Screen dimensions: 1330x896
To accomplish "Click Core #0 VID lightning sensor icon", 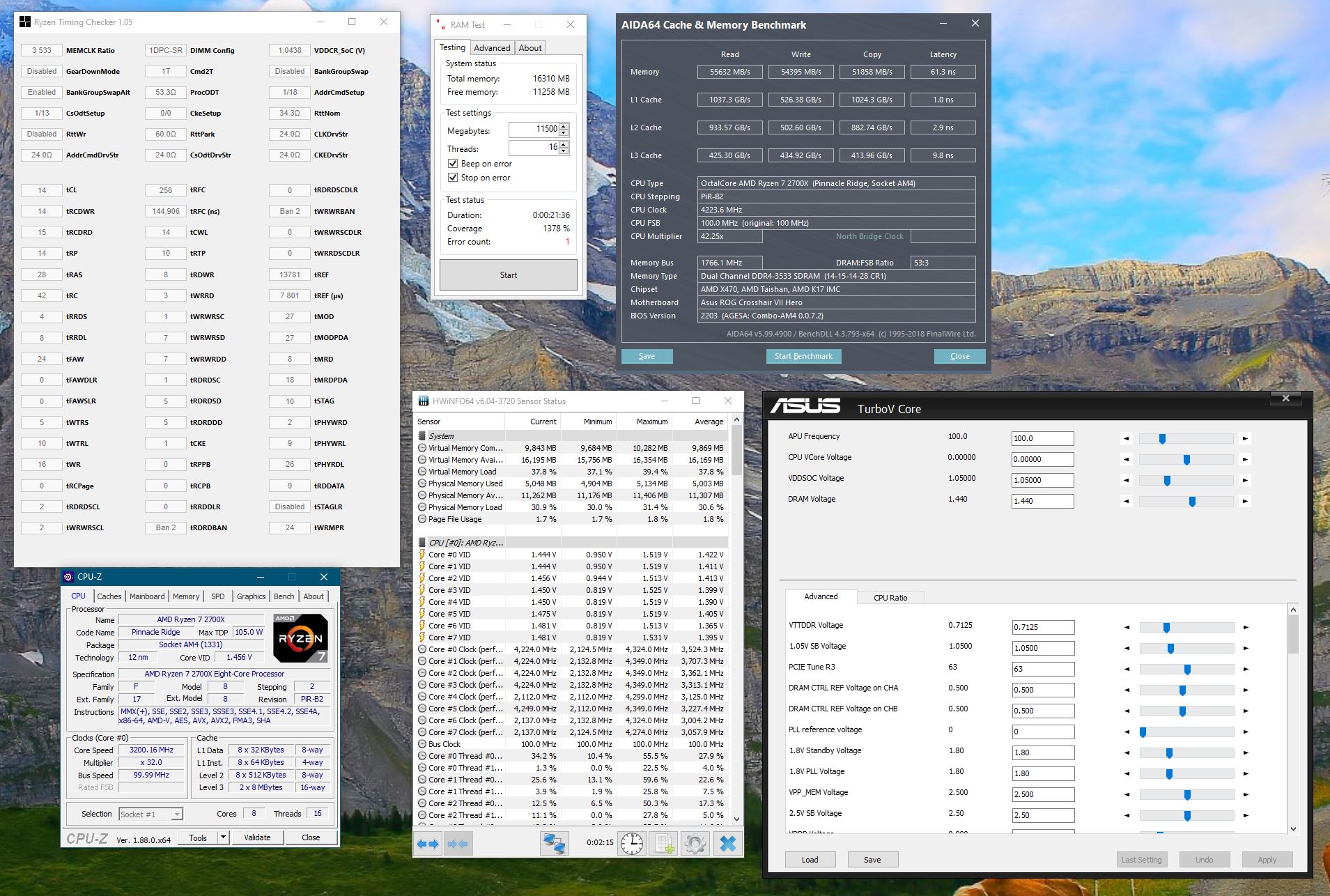I will (422, 555).
